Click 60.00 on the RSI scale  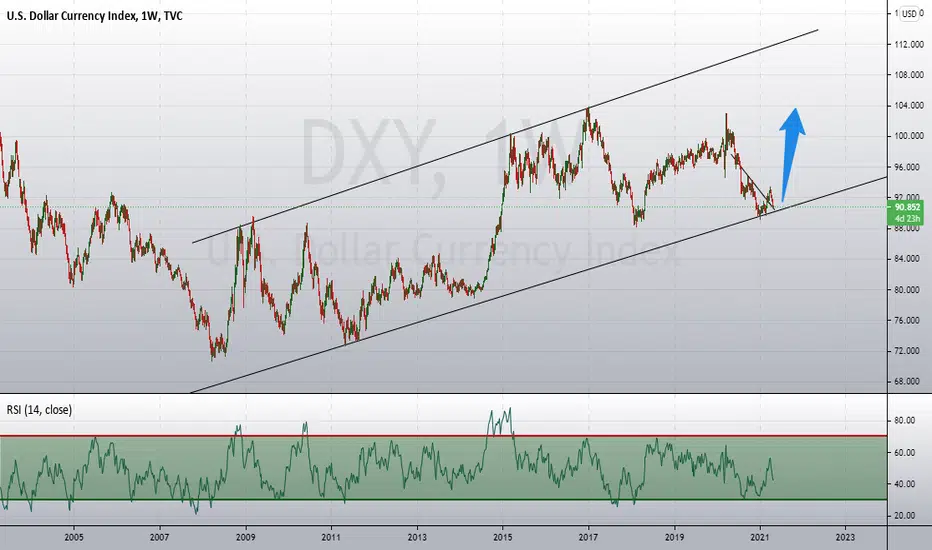[904, 452]
